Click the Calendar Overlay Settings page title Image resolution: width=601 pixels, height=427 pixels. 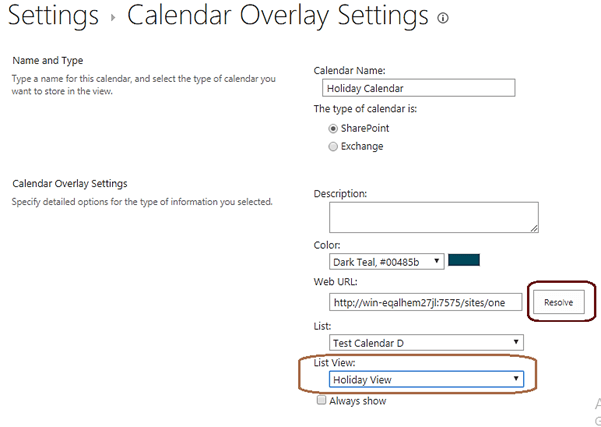(x=278, y=17)
